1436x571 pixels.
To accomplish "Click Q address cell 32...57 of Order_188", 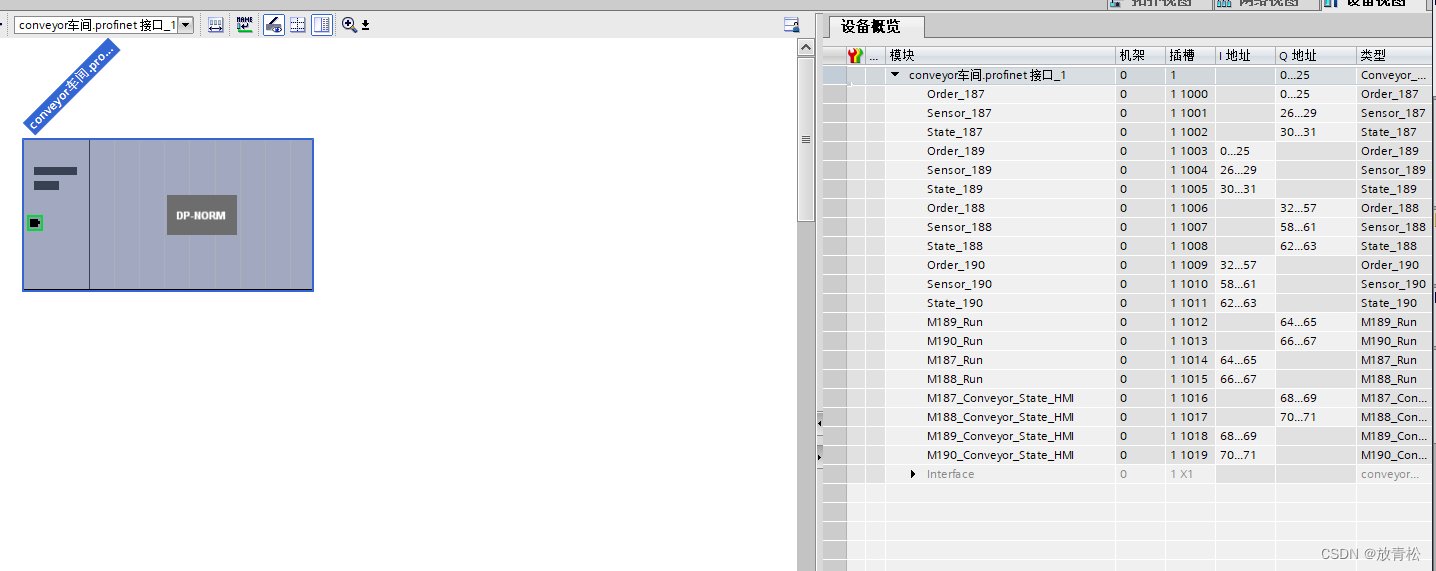I will 1315,208.
